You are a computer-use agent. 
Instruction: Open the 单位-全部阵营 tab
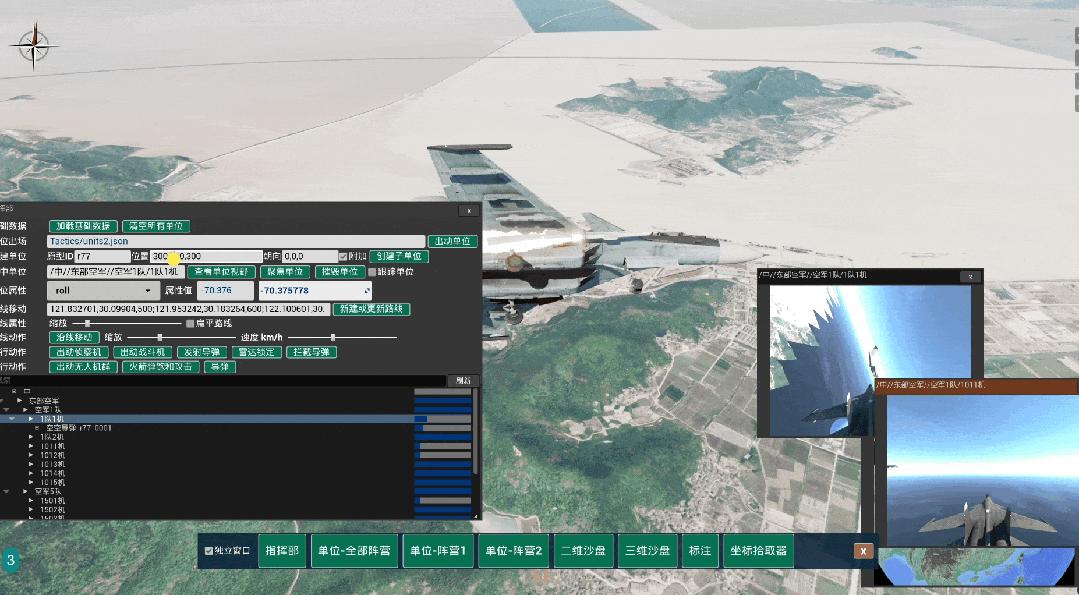[x=354, y=551]
